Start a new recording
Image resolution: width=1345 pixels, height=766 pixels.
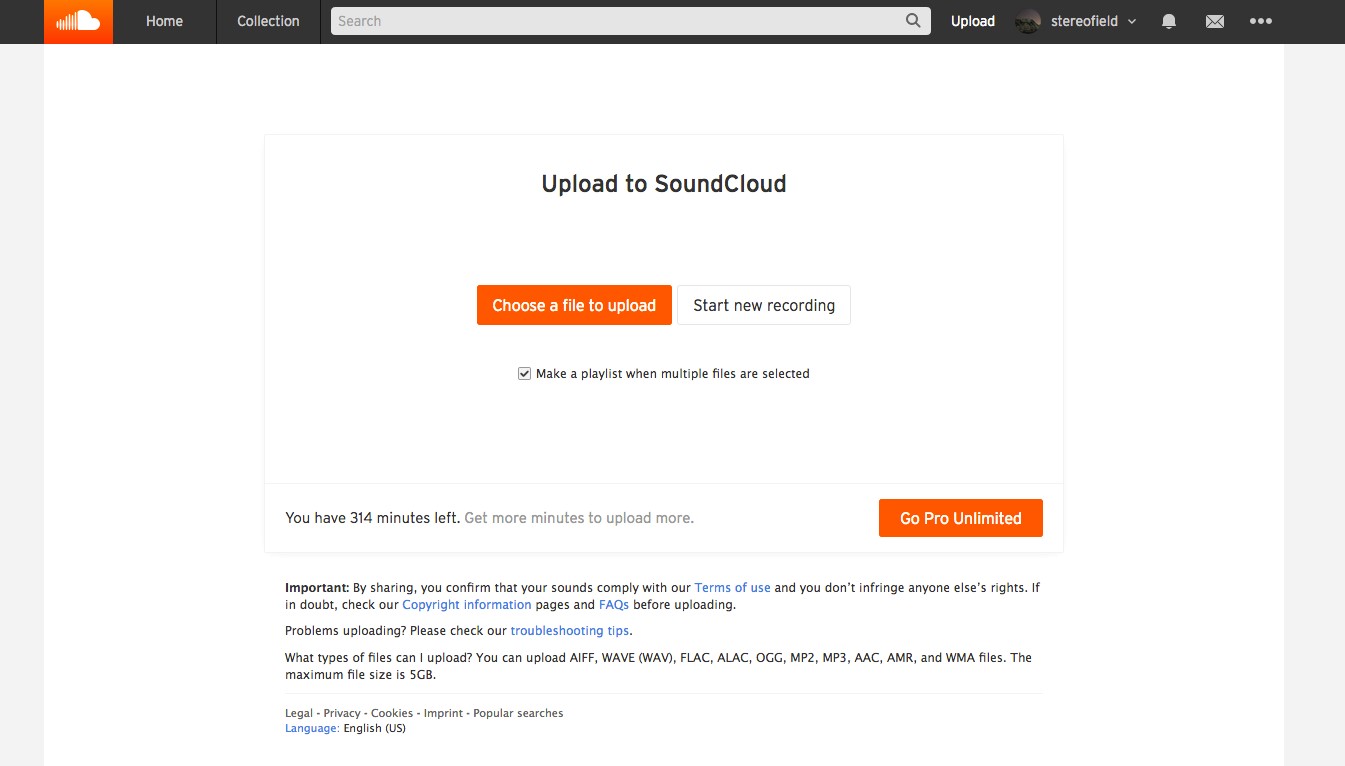tap(763, 305)
